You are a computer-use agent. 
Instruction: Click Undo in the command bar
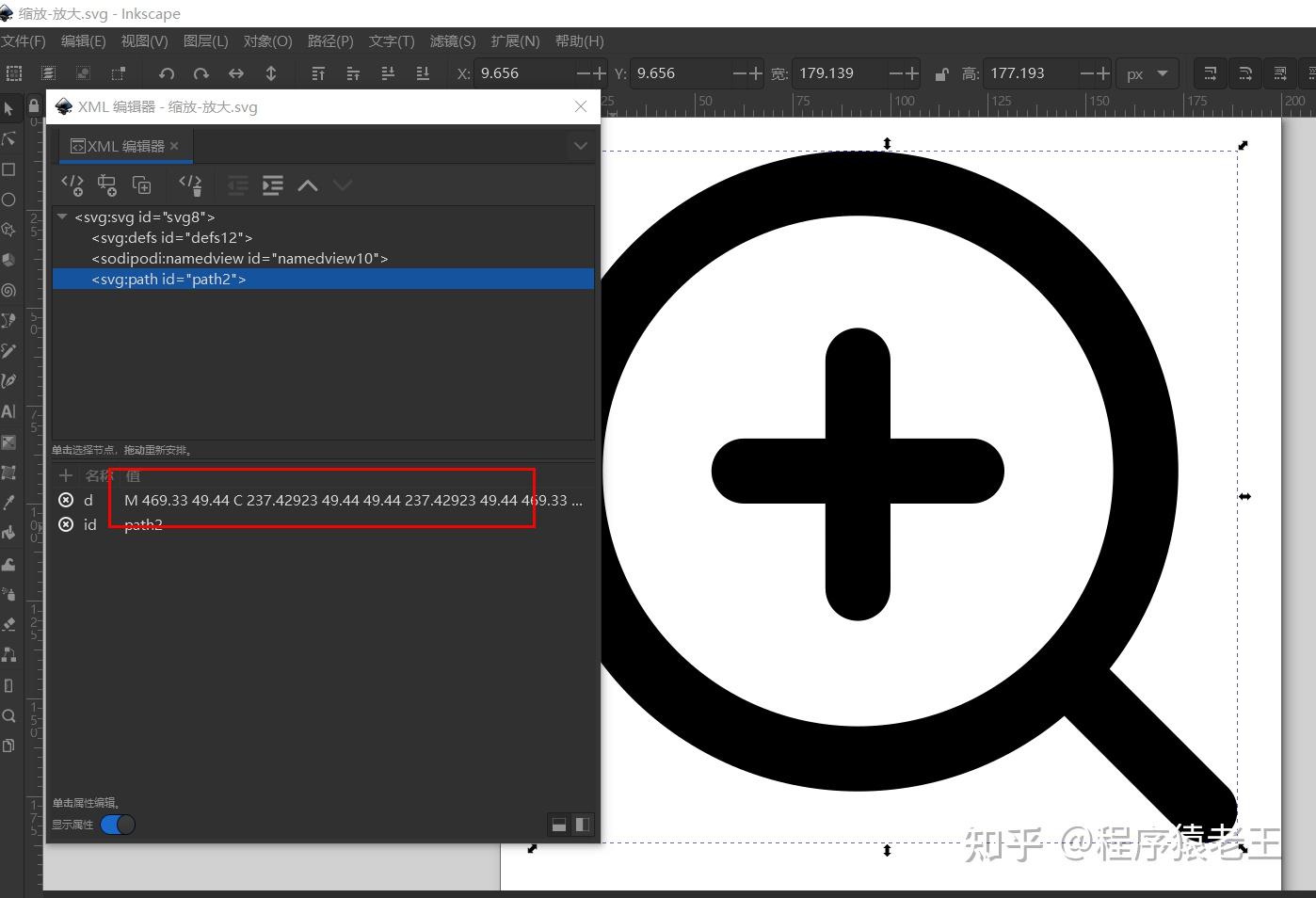click(x=167, y=72)
